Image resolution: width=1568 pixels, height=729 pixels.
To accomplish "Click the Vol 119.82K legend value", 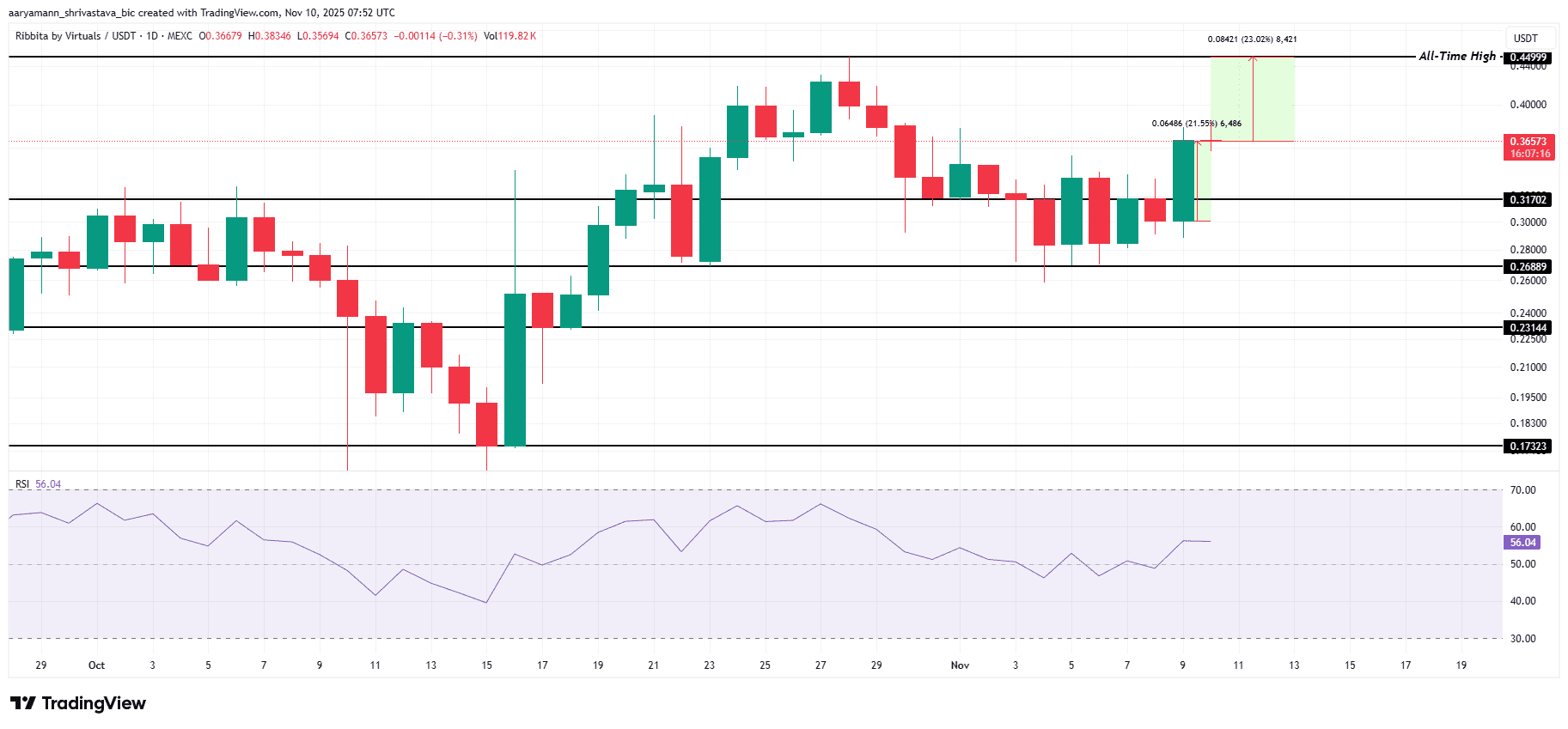I will 509,36.
